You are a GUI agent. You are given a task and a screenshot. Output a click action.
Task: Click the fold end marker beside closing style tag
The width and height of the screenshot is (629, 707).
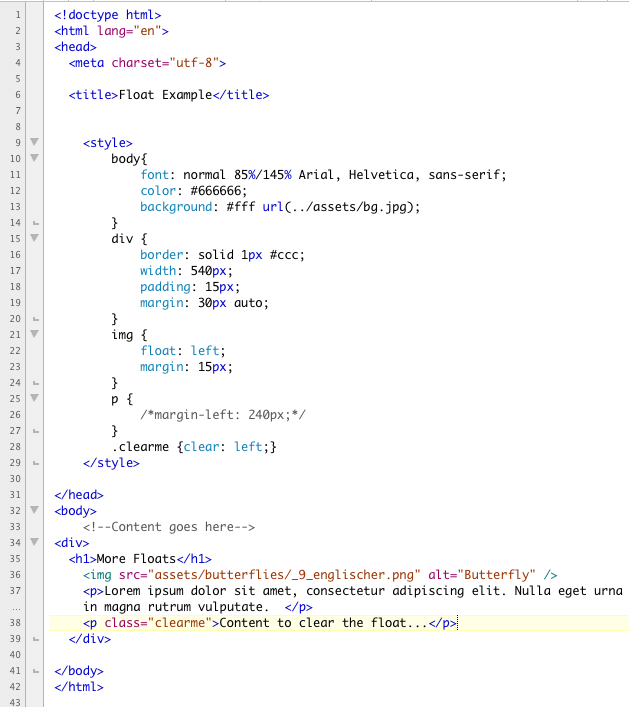click(35, 463)
